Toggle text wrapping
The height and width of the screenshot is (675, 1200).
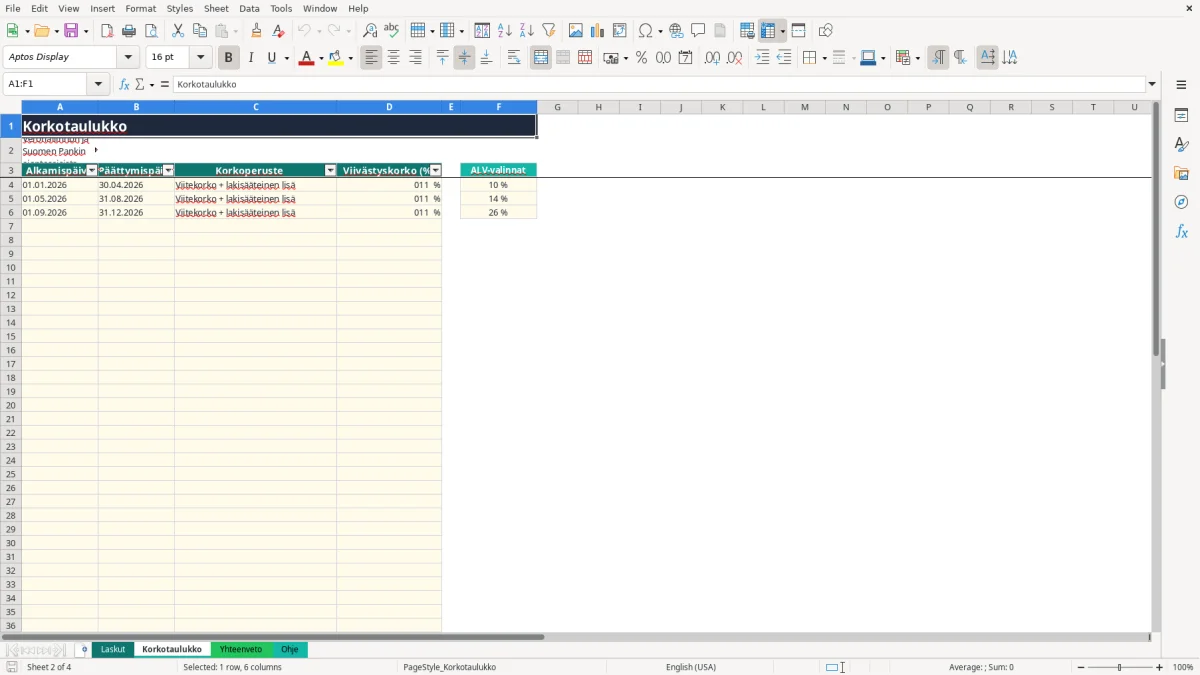[x=514, y=58]
